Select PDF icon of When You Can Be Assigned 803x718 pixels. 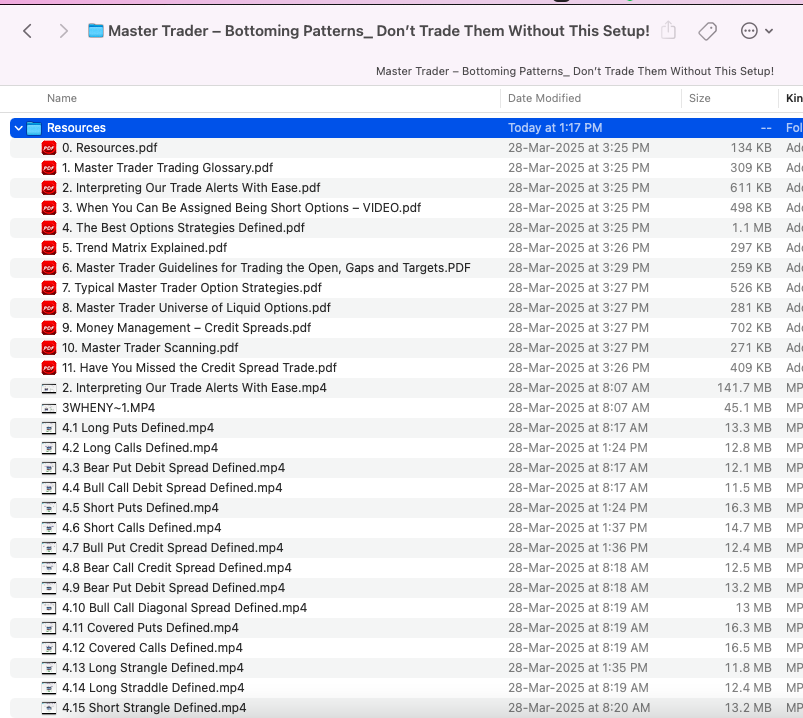point(49,208)
